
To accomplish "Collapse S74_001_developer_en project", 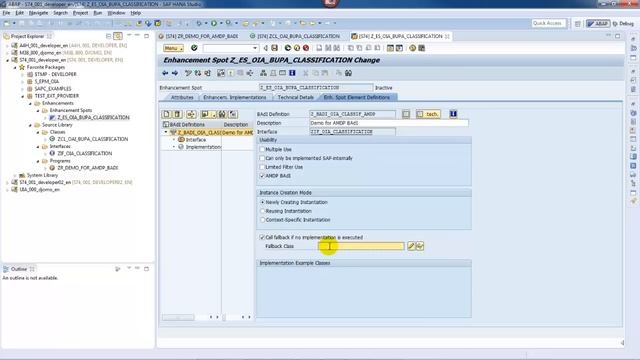I will pyautogui.click(x=7, y=60).
